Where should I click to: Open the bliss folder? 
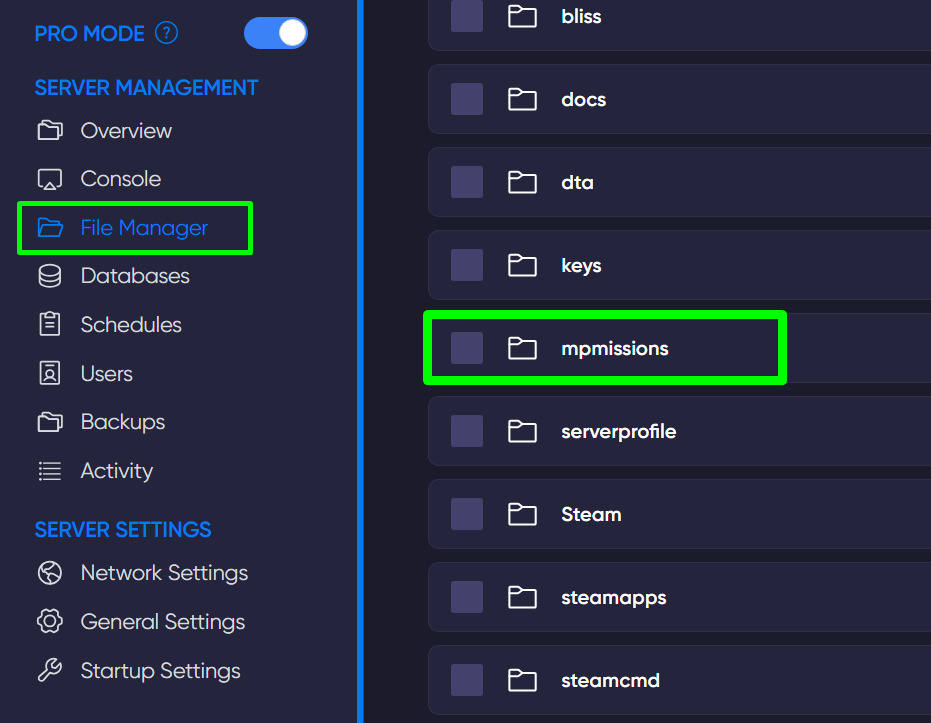tap(581, 17)
